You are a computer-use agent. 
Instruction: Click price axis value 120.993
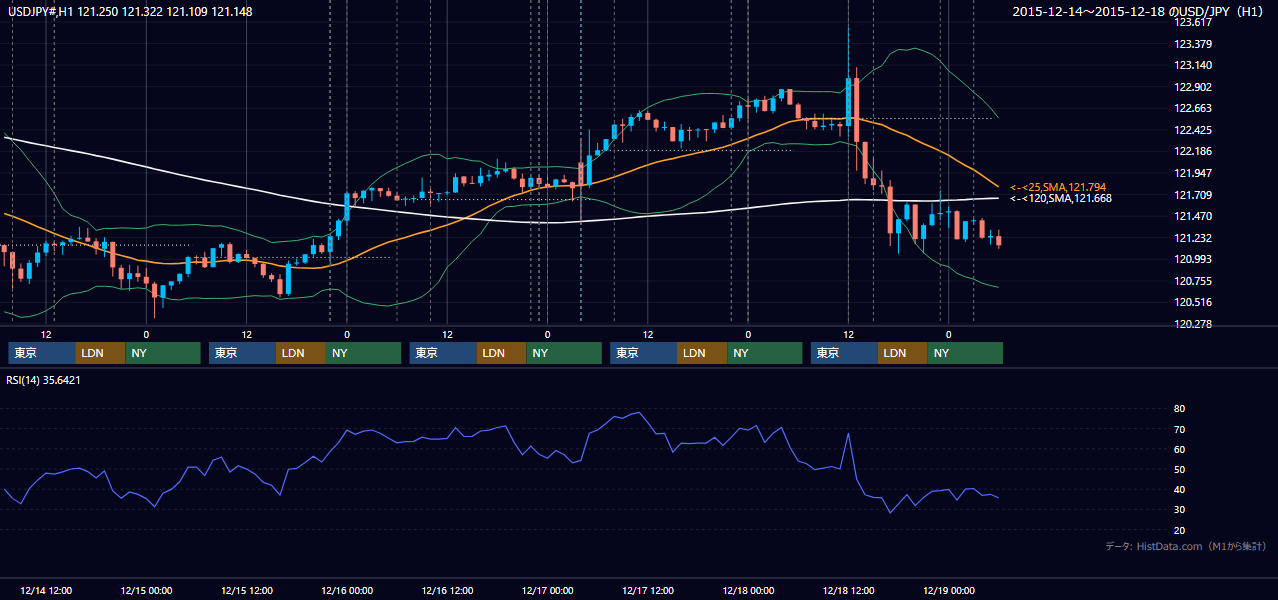[x=1192, y=259]
